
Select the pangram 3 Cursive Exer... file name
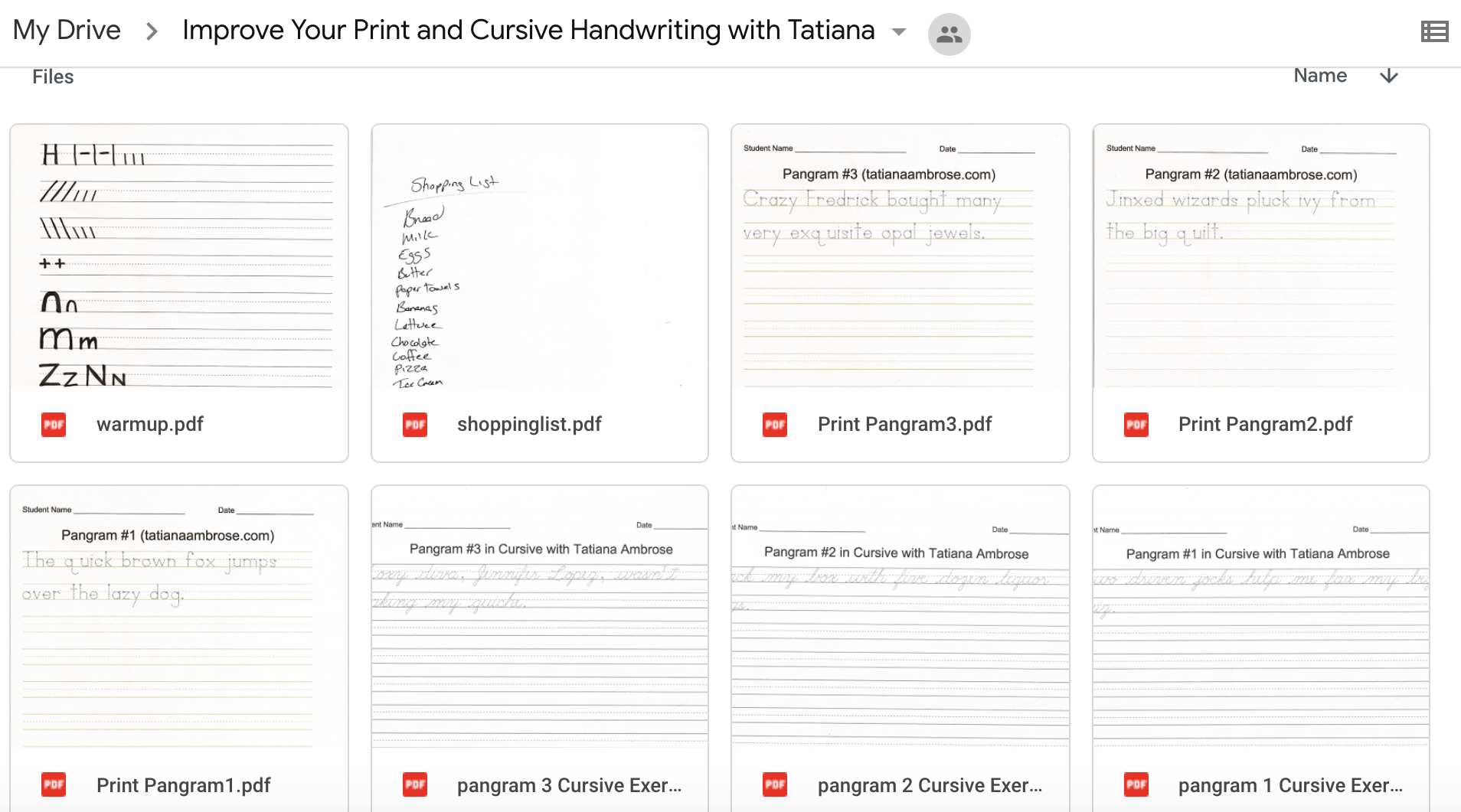(x=569, y=785)
